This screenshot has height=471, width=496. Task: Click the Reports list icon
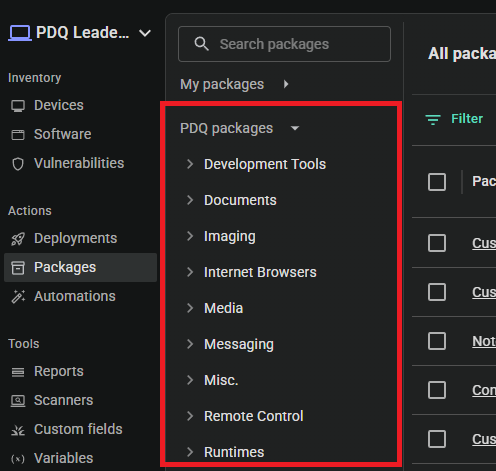[18, 372]
